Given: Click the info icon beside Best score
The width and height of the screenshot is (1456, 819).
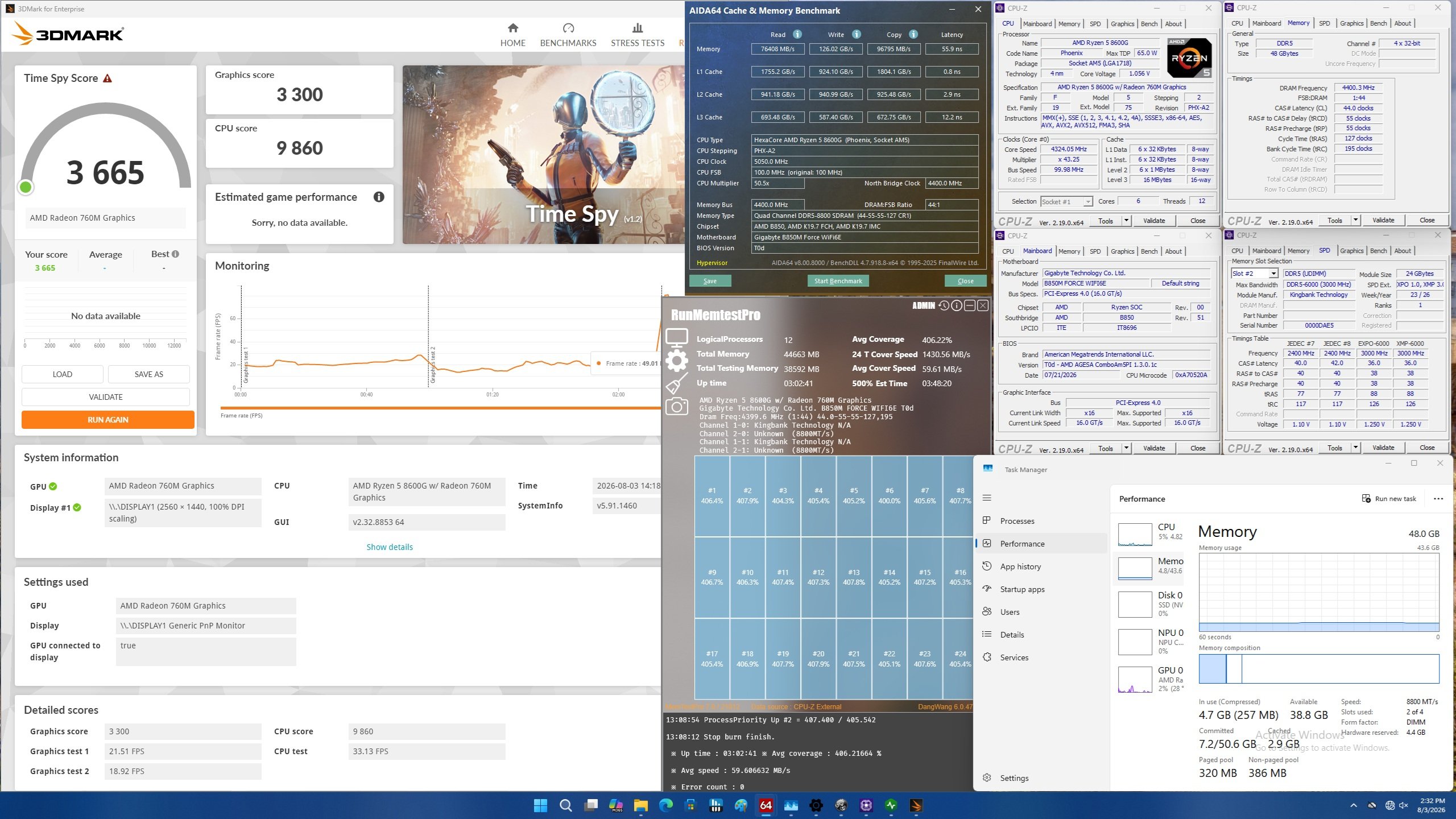Looking at the screenshot, I should (x=175, y=254).
